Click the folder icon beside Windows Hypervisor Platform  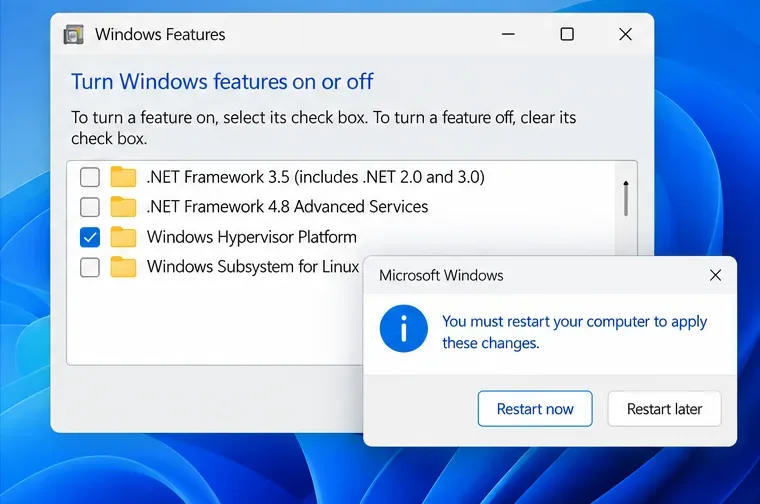point(123,237)
